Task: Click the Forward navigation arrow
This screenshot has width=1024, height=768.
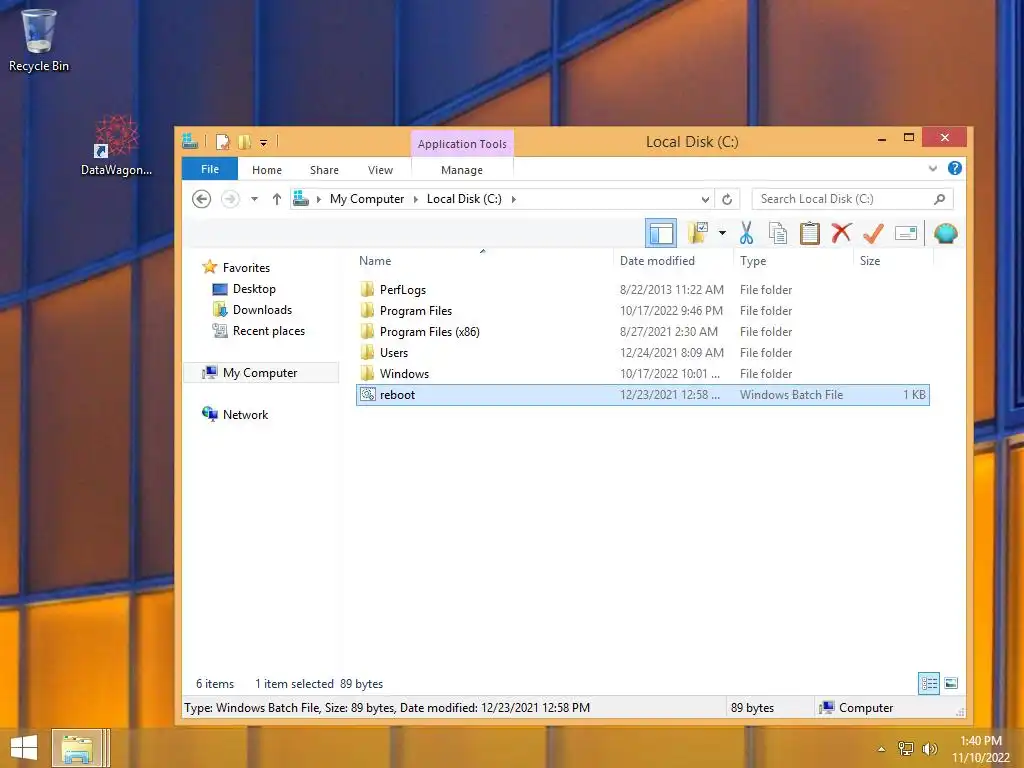Action: click(230, 199)
